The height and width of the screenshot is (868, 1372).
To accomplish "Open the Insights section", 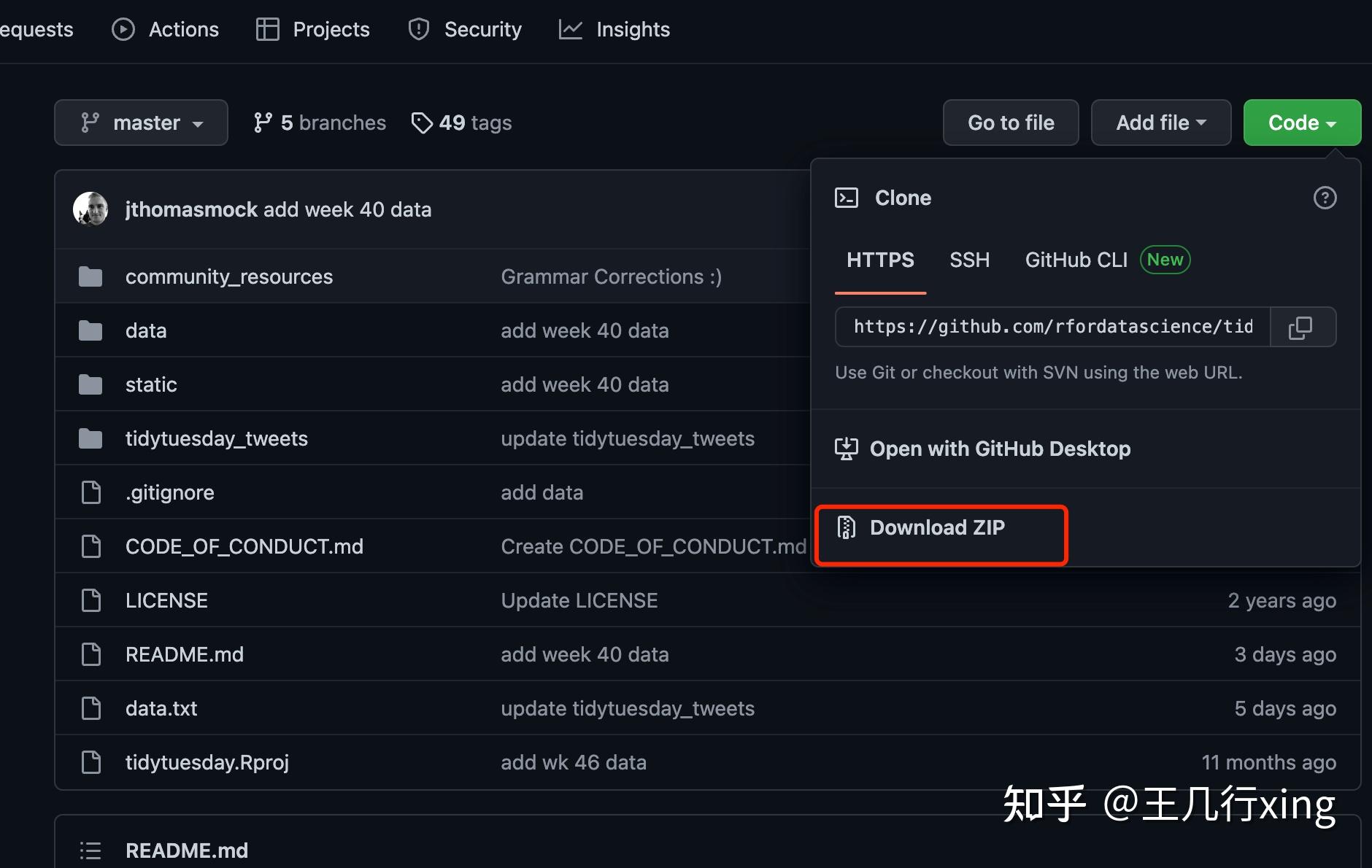I will click(614, 29).
